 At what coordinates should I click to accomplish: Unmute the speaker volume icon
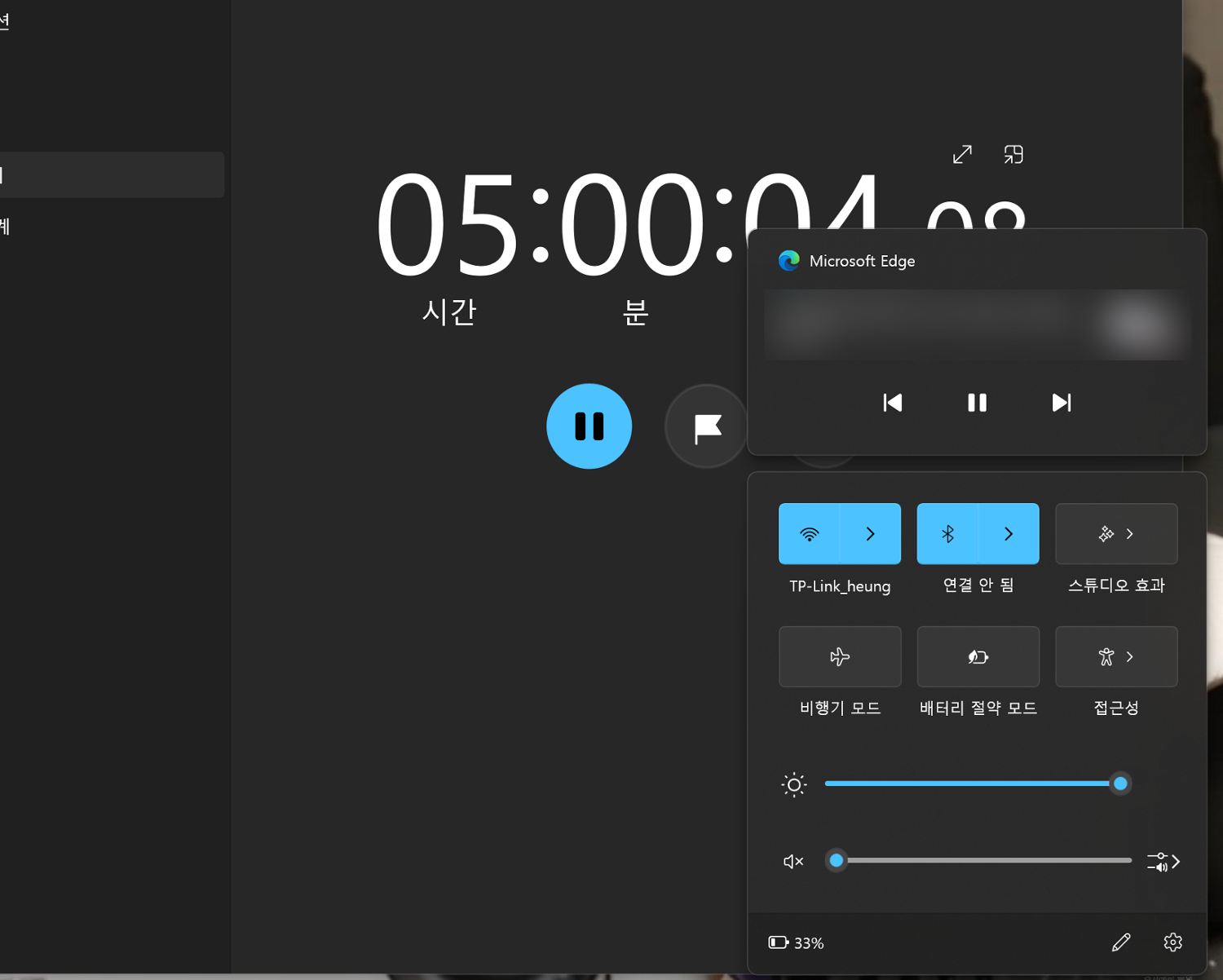(x=793, y=862)
